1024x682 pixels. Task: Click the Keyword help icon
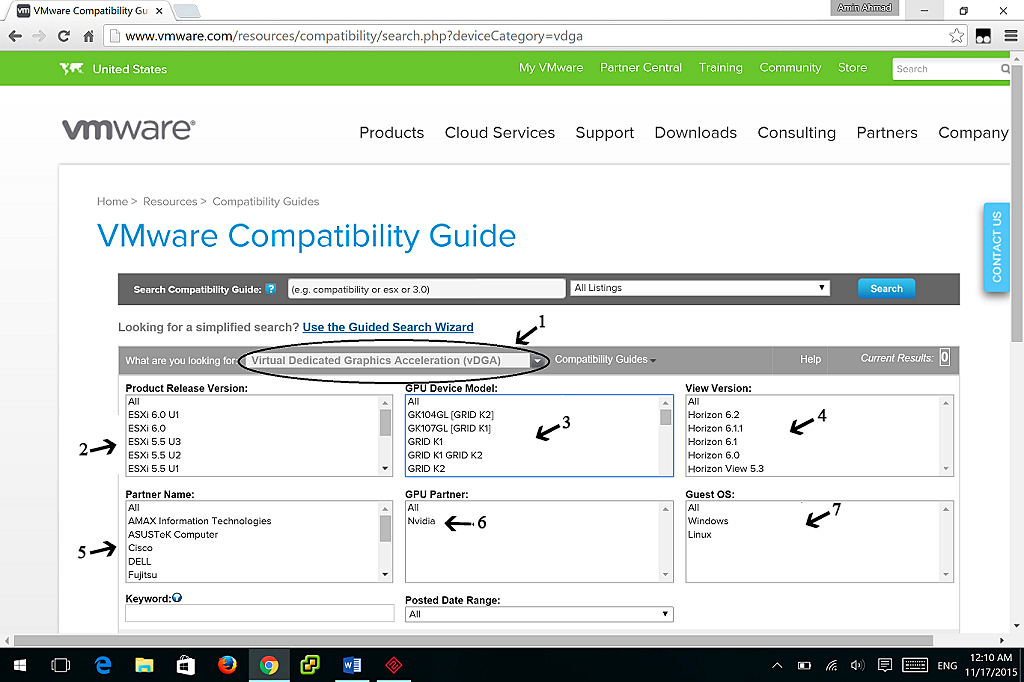coord(177,598)
